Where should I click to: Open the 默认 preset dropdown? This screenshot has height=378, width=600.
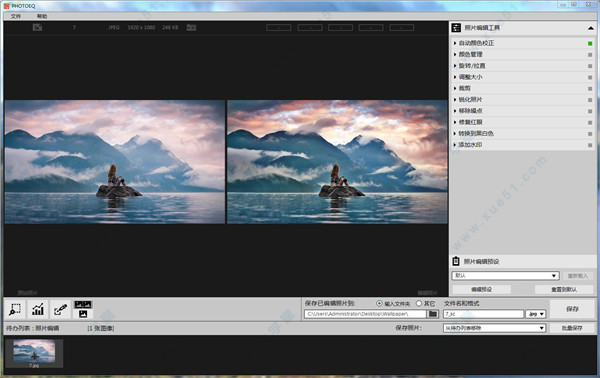505,275
